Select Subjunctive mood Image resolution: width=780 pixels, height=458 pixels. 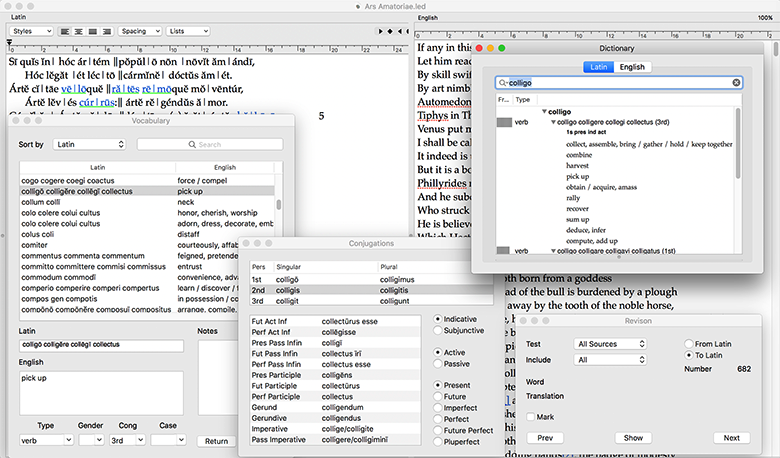click(438, 330)
